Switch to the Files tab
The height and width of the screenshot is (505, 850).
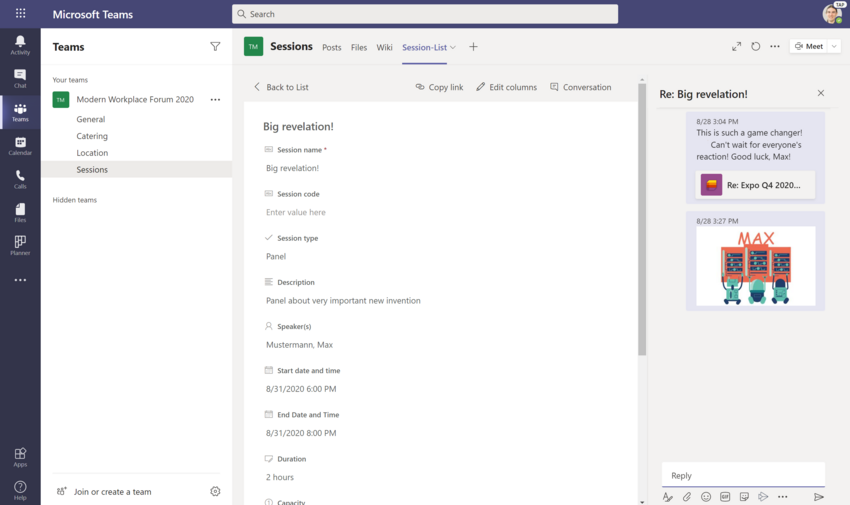[359, 48]
